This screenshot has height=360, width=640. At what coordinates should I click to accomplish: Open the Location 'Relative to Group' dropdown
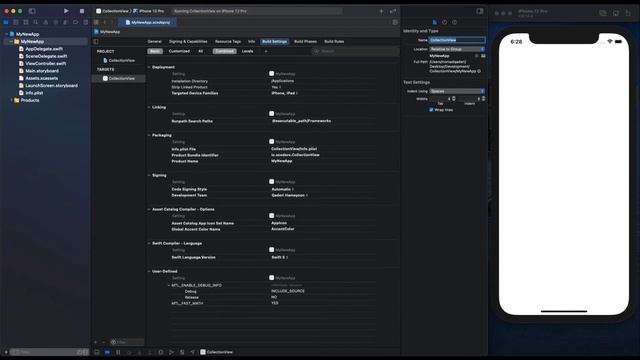[x=457, y=49]
